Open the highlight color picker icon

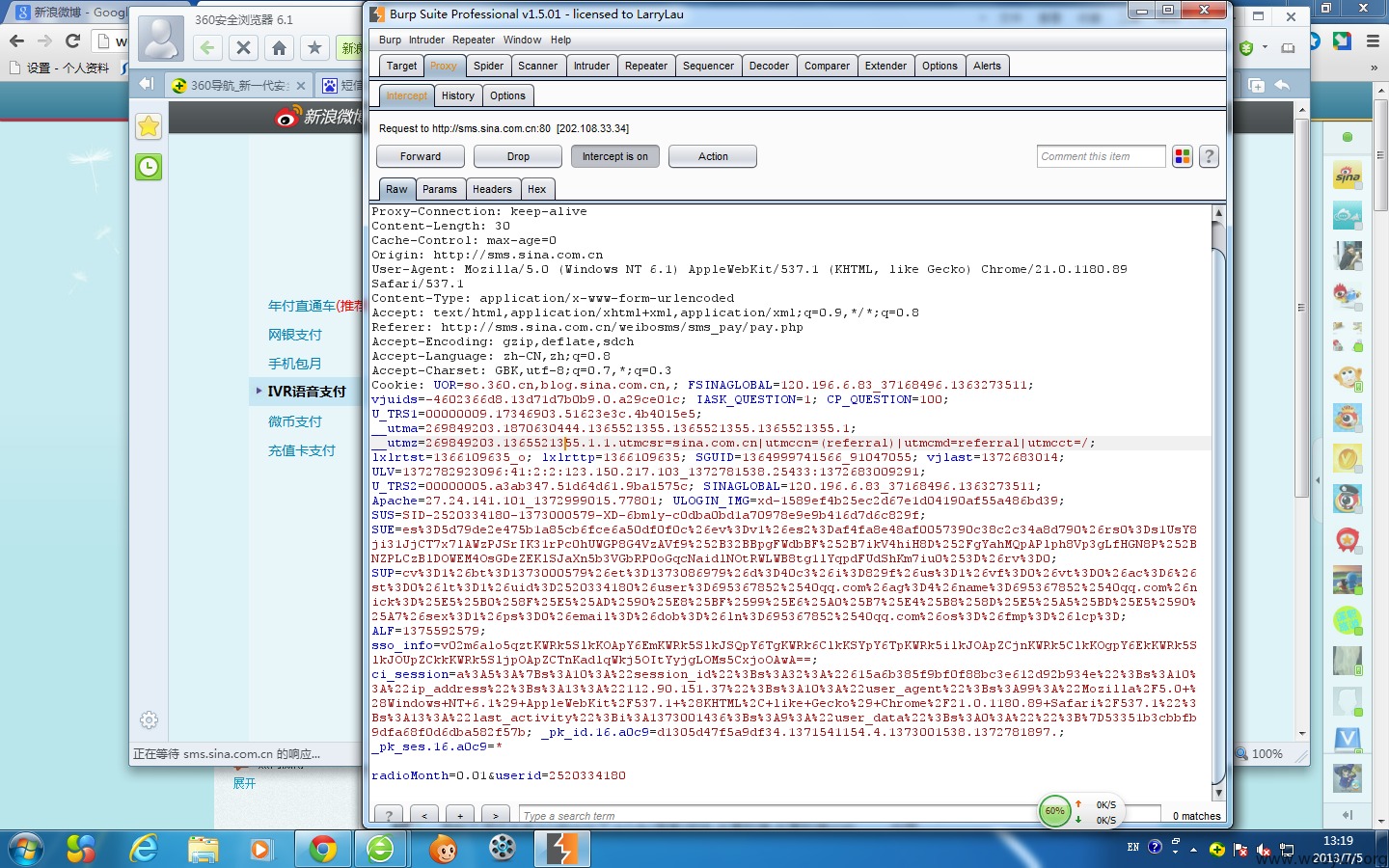point(1183,156)
